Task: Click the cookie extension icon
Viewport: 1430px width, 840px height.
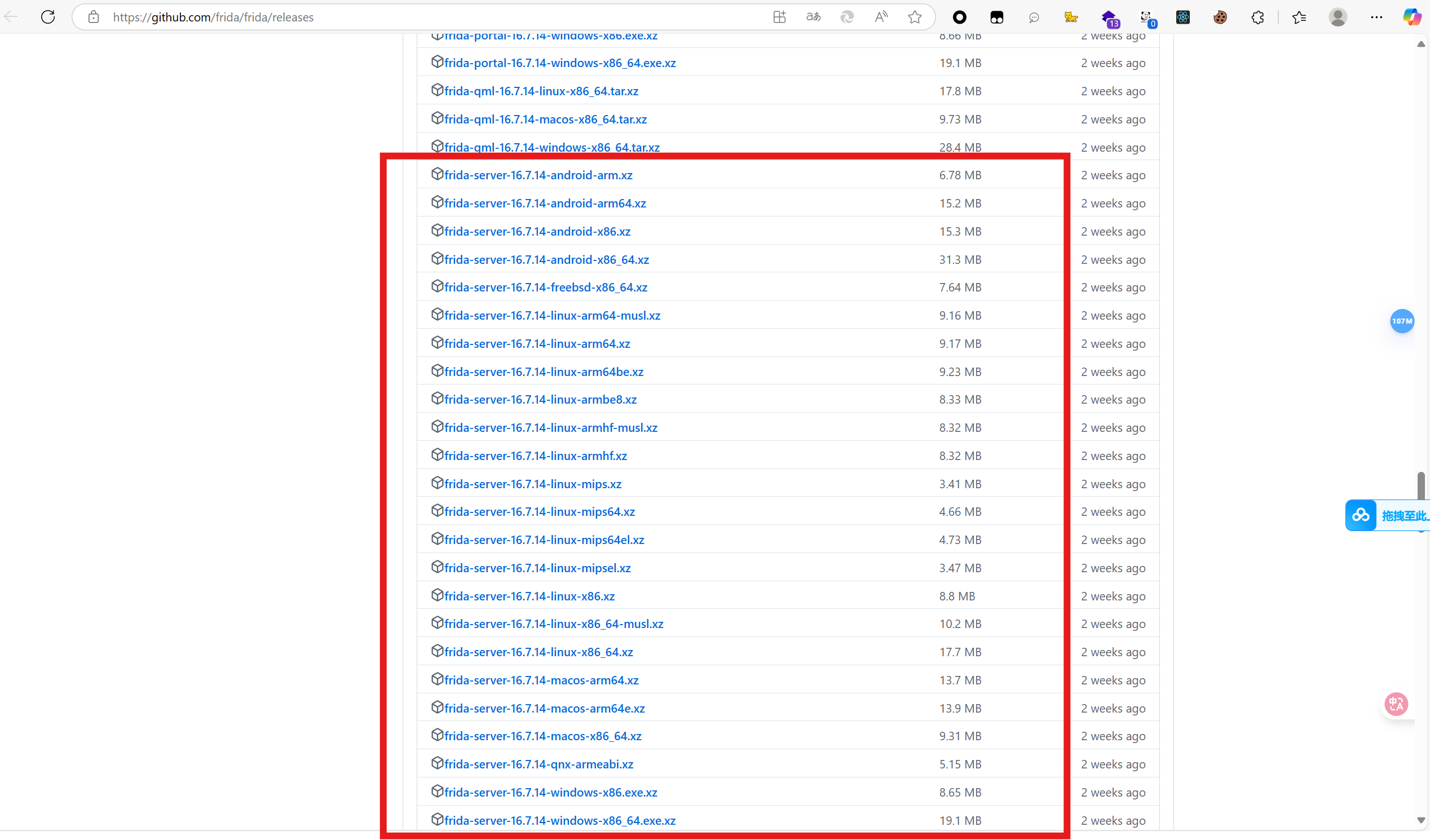Action: (x=1220, y=17)
